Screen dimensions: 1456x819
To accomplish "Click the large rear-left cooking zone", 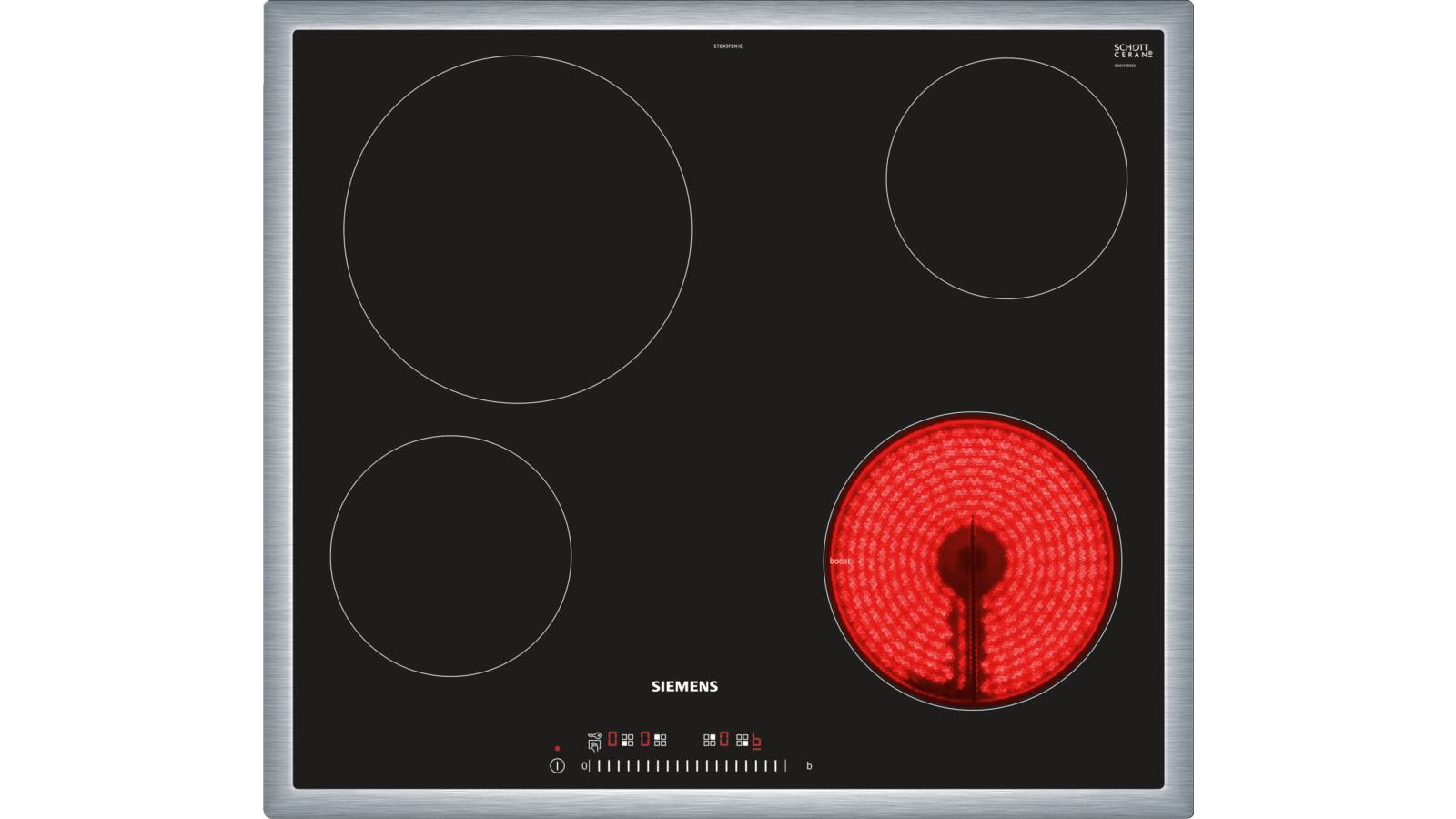I will [518, 229].
